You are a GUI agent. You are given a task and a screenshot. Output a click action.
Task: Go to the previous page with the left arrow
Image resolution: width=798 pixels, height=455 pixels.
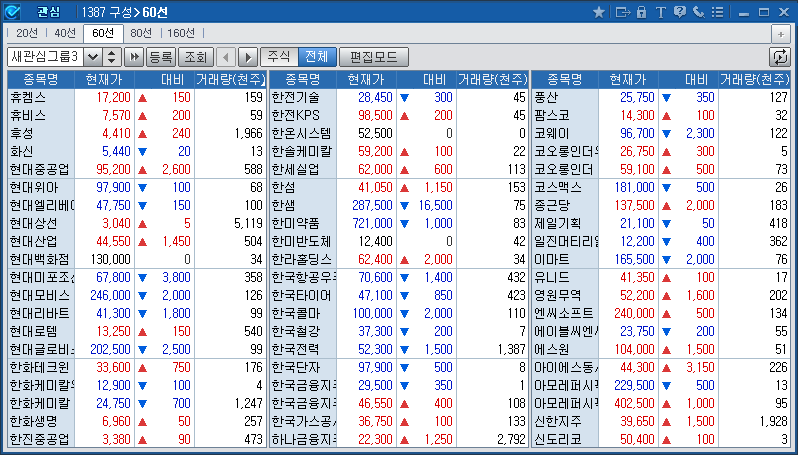pos(226,56)
